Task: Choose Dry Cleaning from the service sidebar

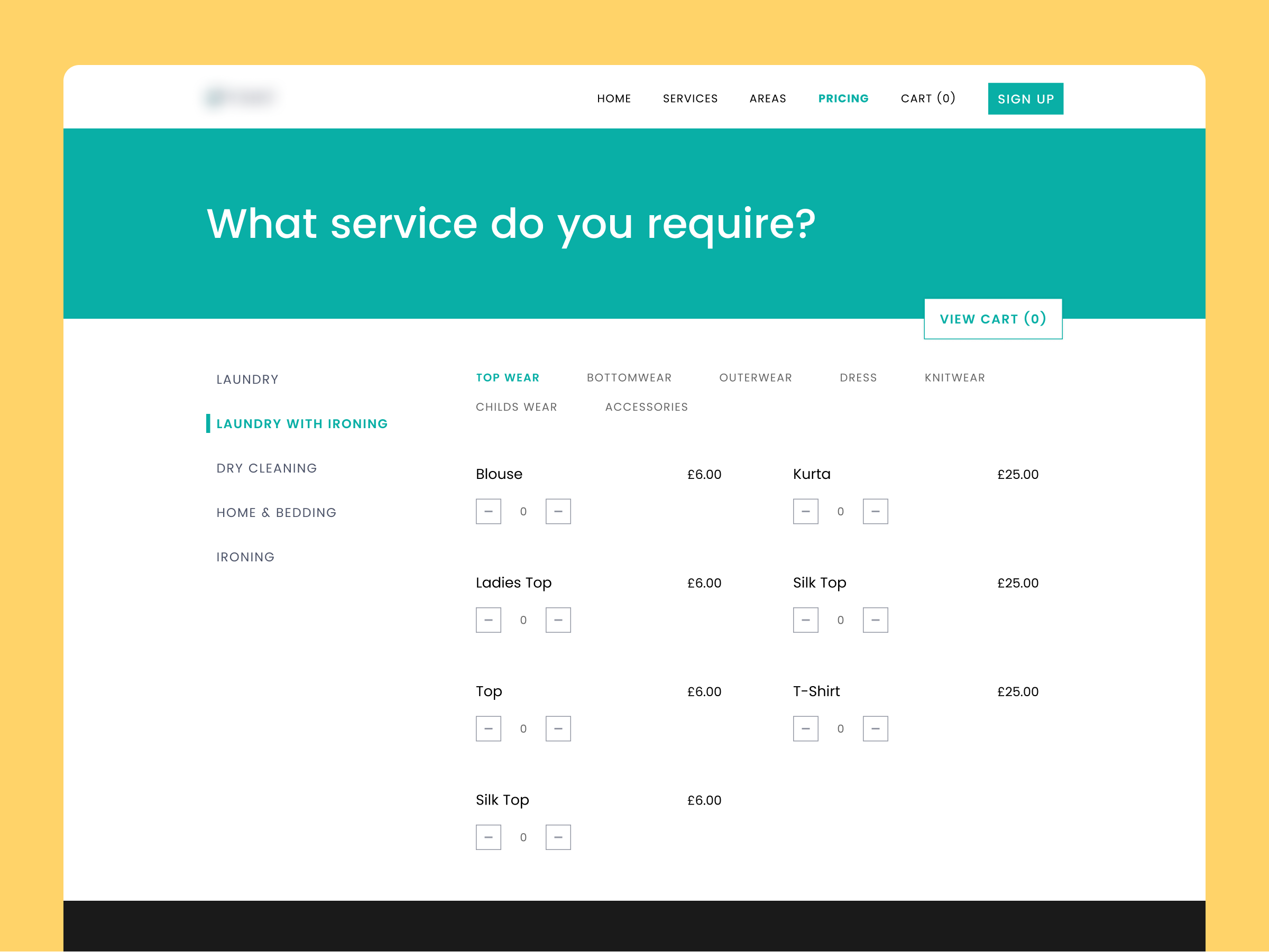Action: click(x=266, y=468)
